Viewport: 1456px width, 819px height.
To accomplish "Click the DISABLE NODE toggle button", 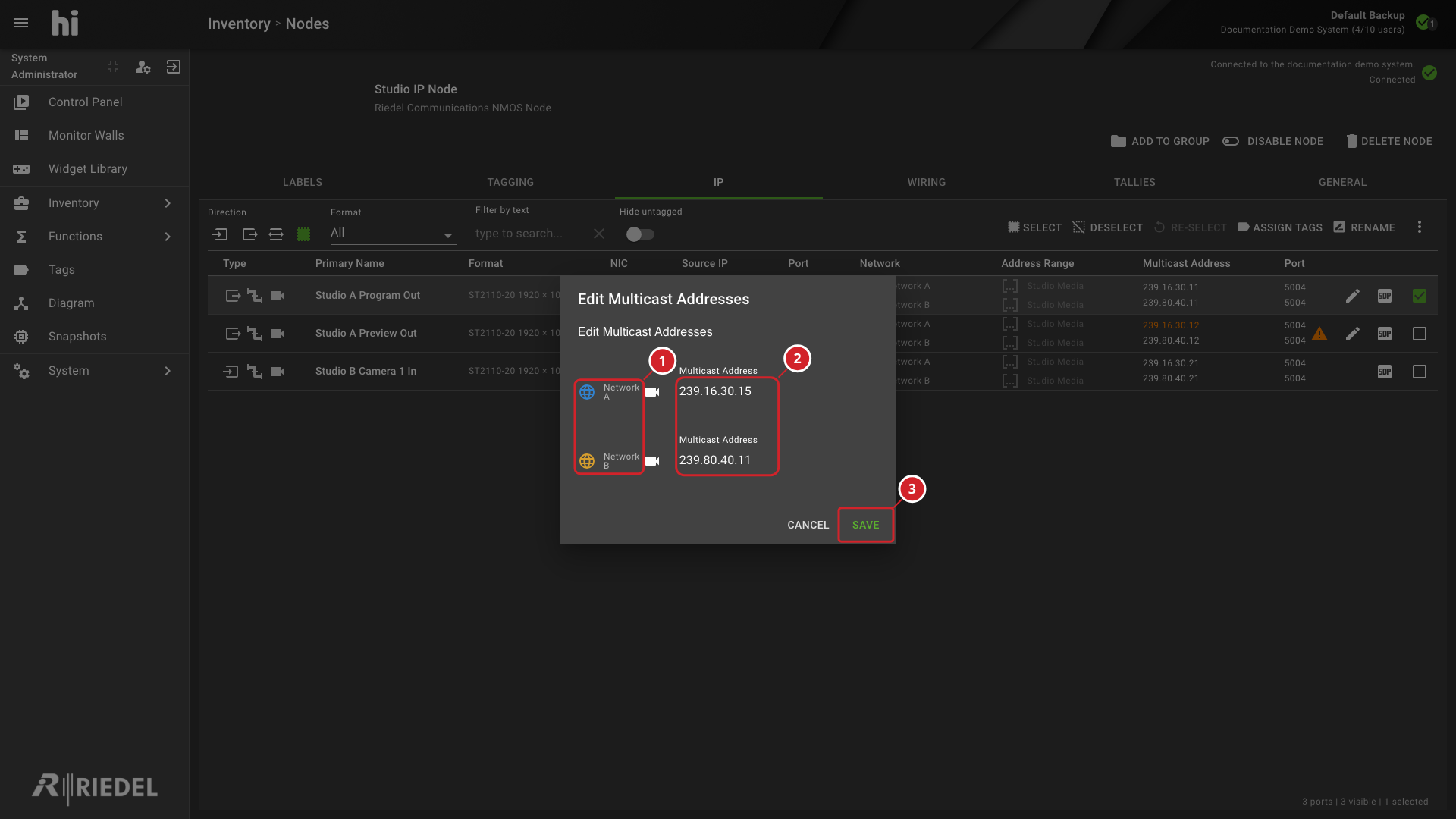I will (x=1273, y=141).
